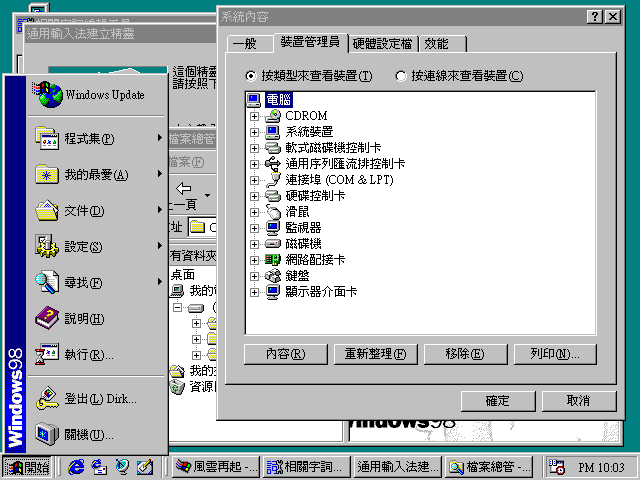The width and height of the screenshot is (640, 480).
Task: Select the 裝置管理員 tab
Action: point(311,42)
